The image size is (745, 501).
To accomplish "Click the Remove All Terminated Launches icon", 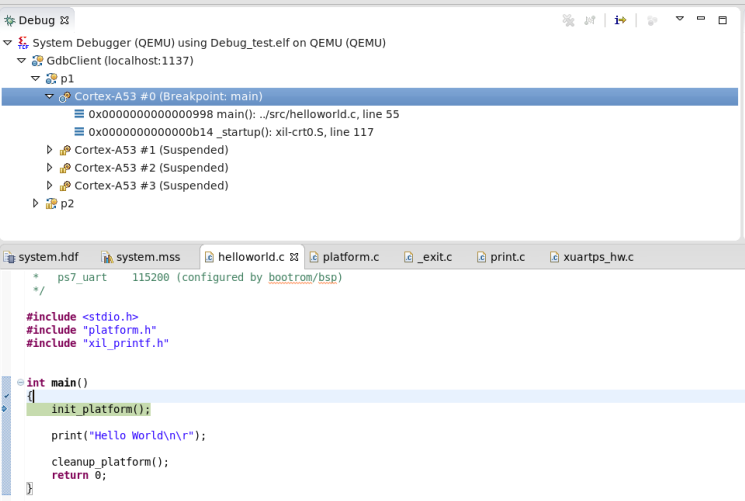I will click(568, 20).
